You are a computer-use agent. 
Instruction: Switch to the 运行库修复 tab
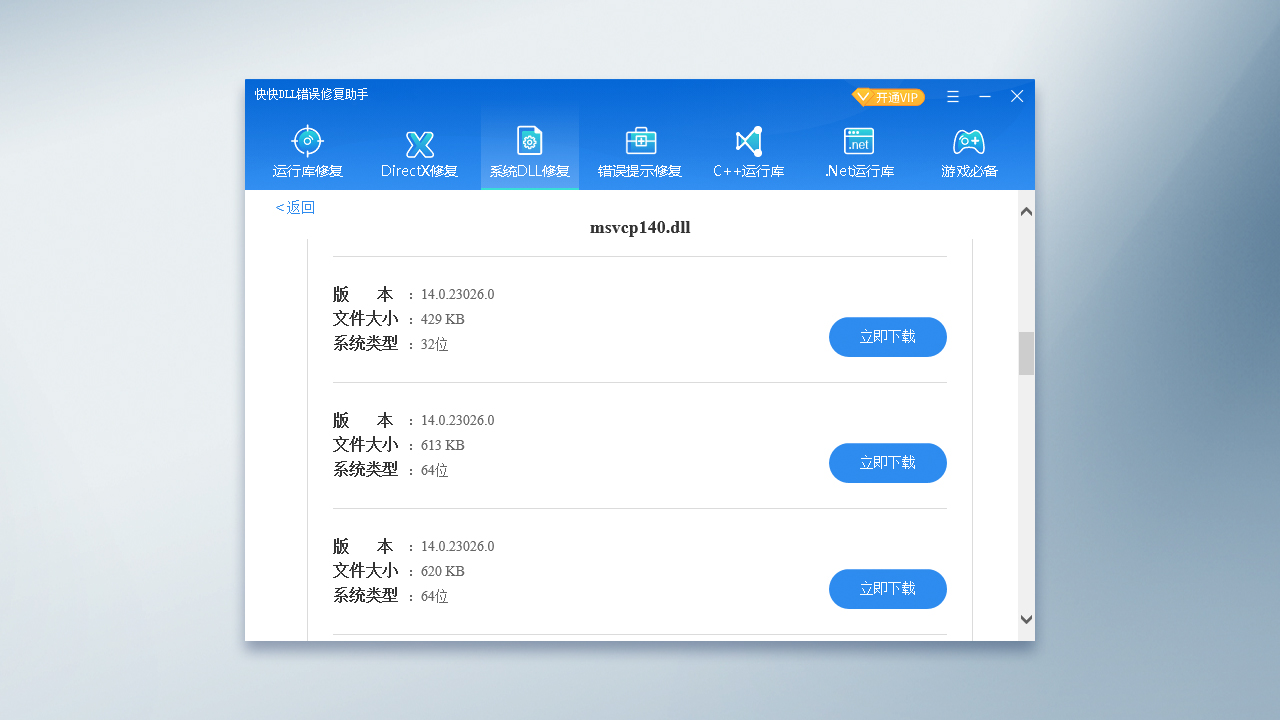click(x=307, y=150)
